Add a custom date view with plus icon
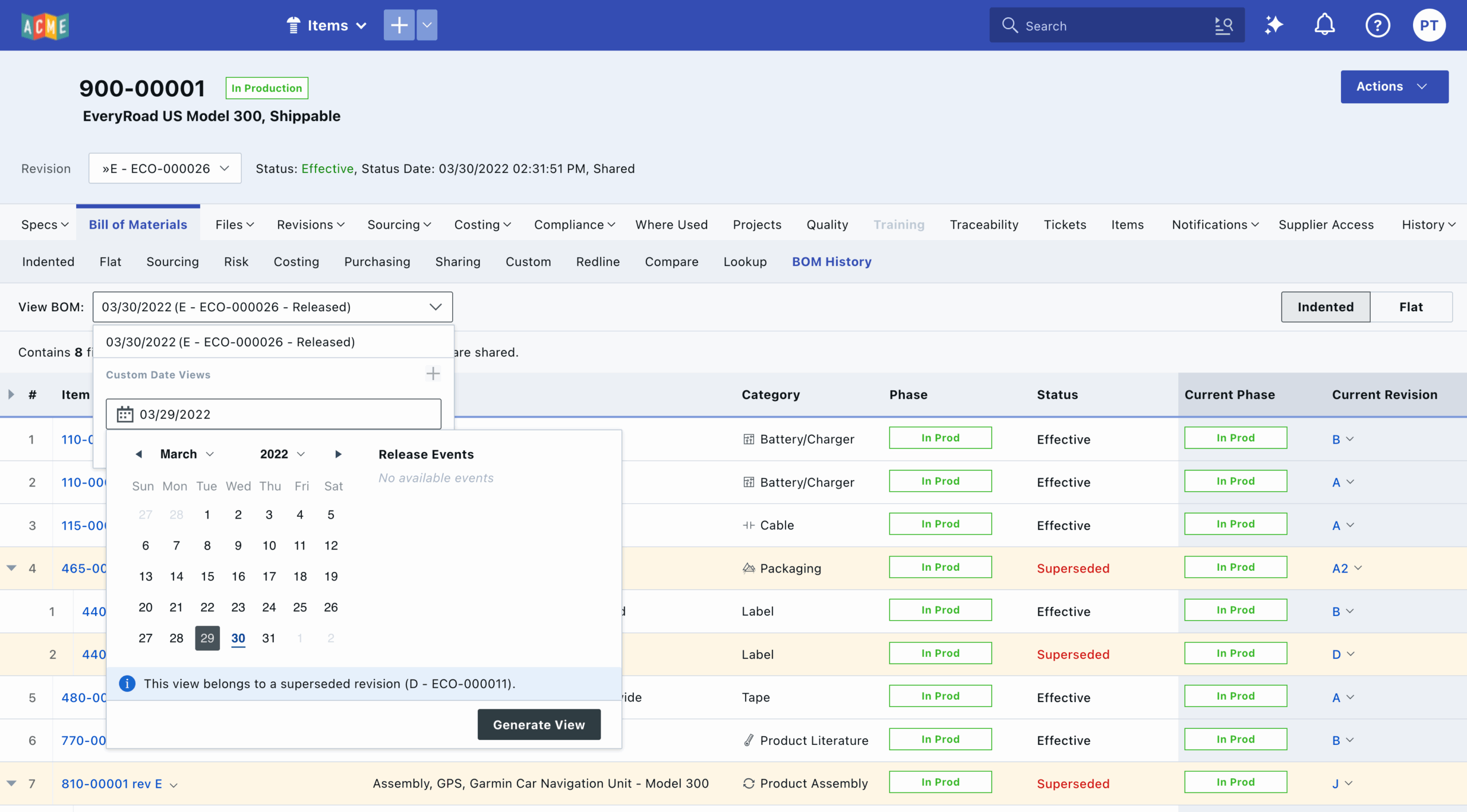Image resolution: width=1467 pixels, height=812 pixels. [433, 374]
